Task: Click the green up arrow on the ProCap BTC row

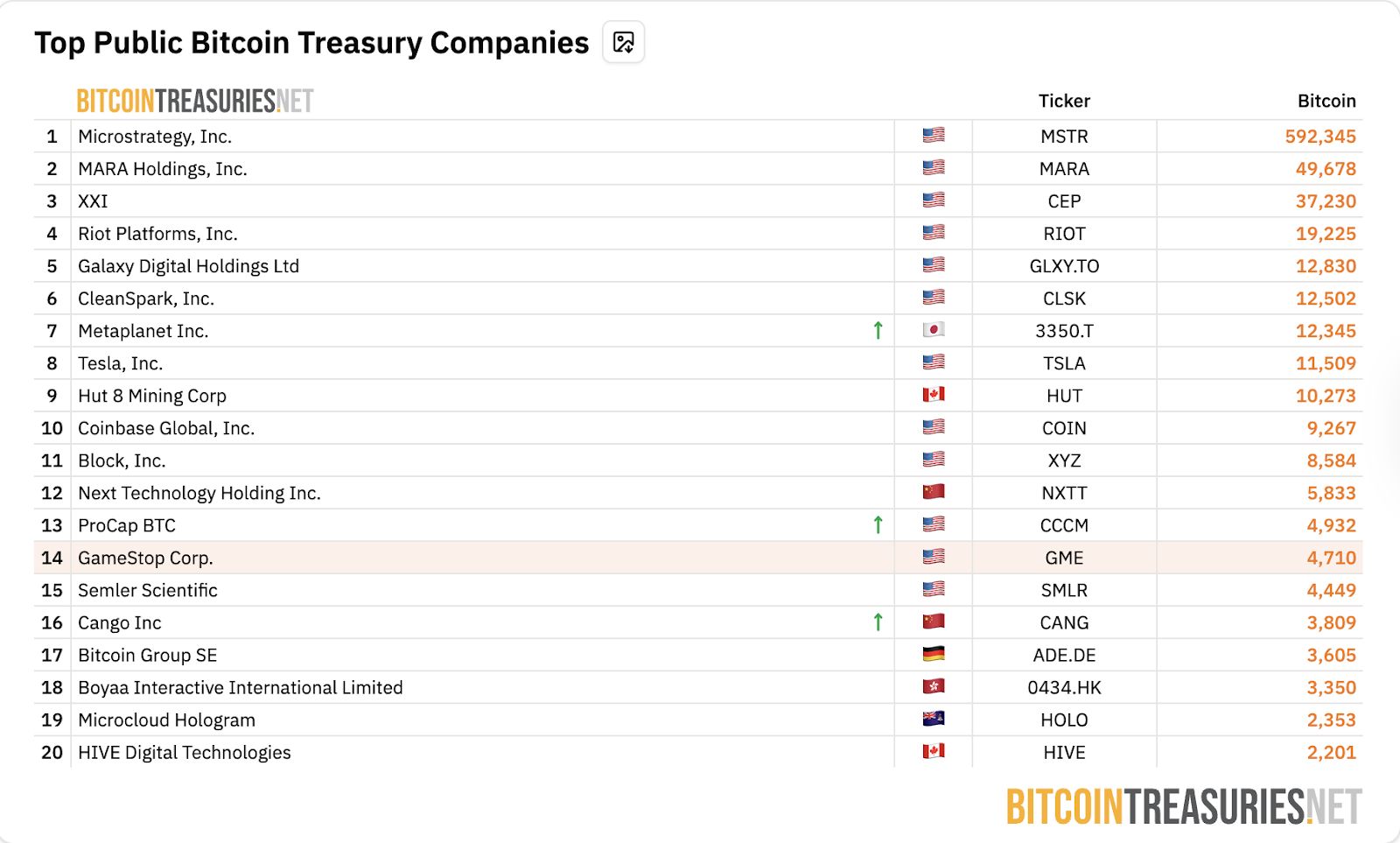Action: coord(878,524)
